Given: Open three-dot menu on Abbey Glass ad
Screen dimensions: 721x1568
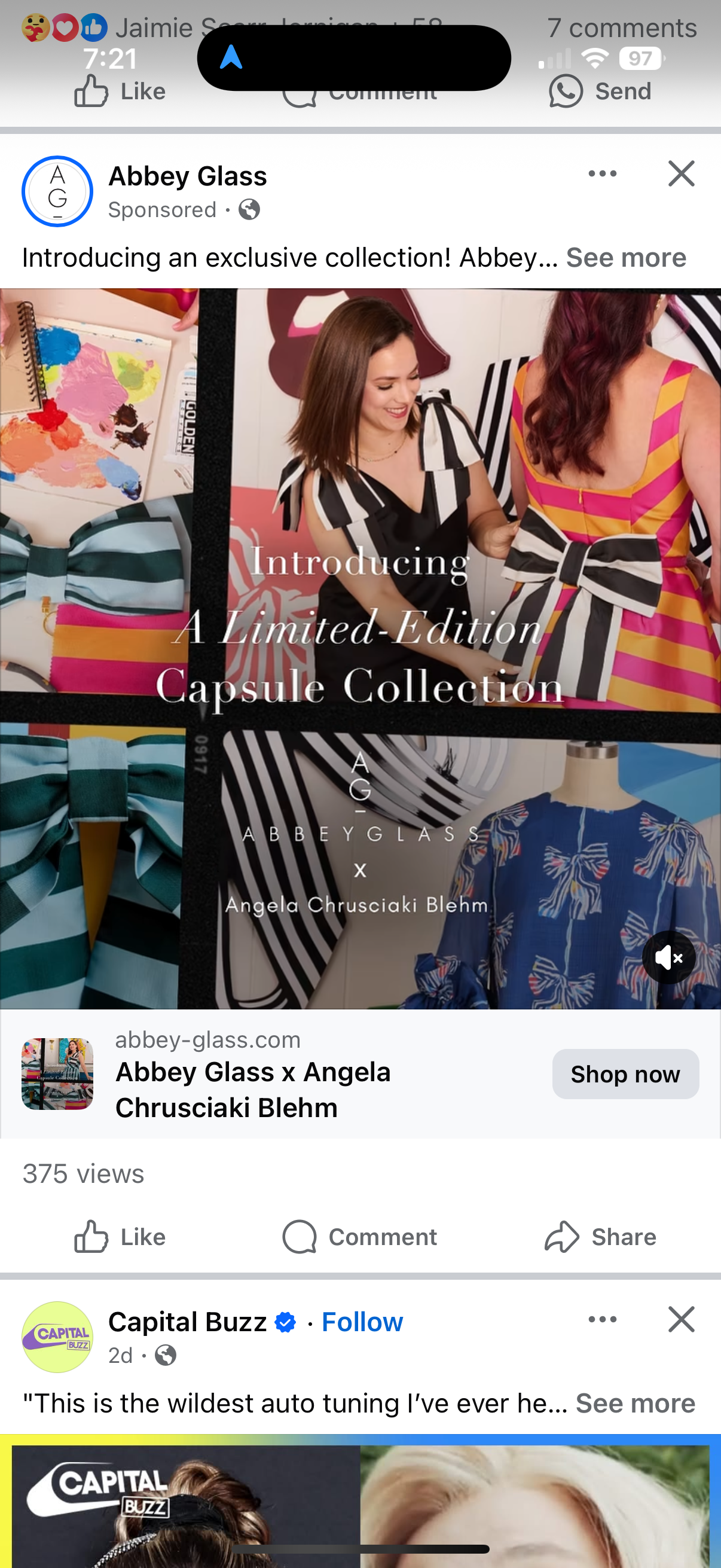Looking at the screenshot, I should 603,173.
